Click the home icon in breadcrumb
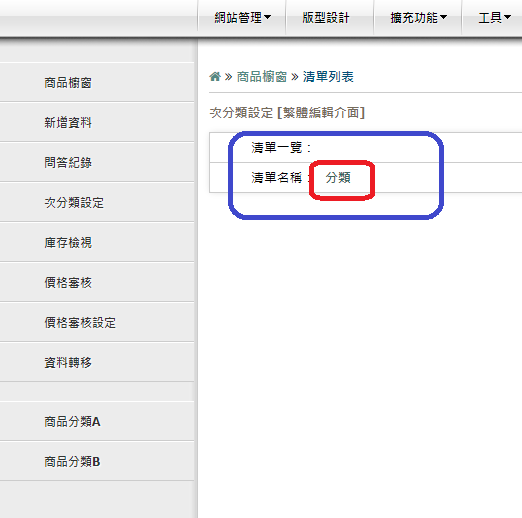This screenshot has height=518, width=522. point(215,77)
